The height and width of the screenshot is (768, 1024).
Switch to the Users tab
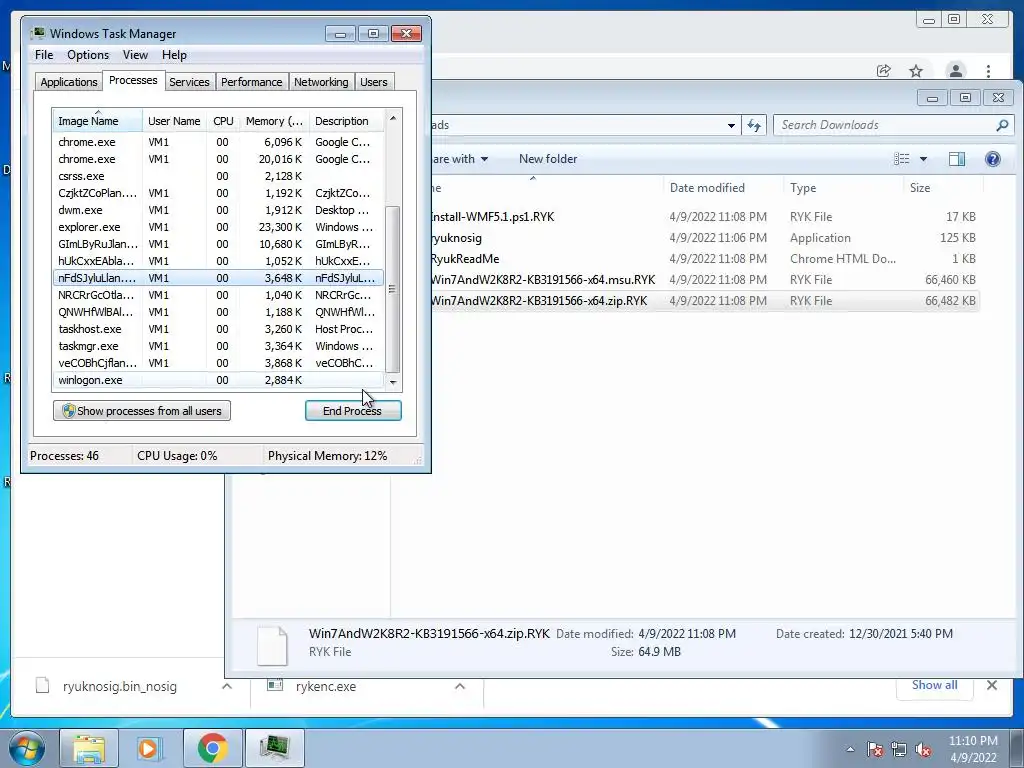[374, 82]
